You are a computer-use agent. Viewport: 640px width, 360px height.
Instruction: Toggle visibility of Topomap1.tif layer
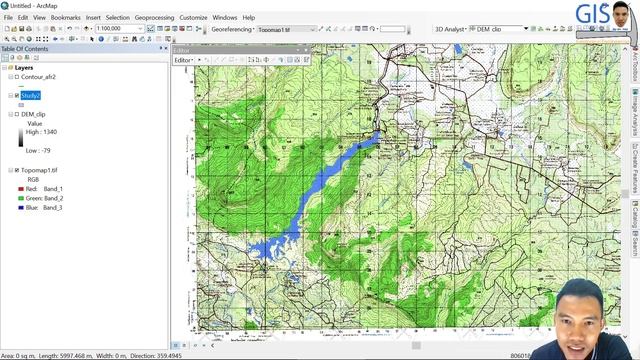[17, 170]
